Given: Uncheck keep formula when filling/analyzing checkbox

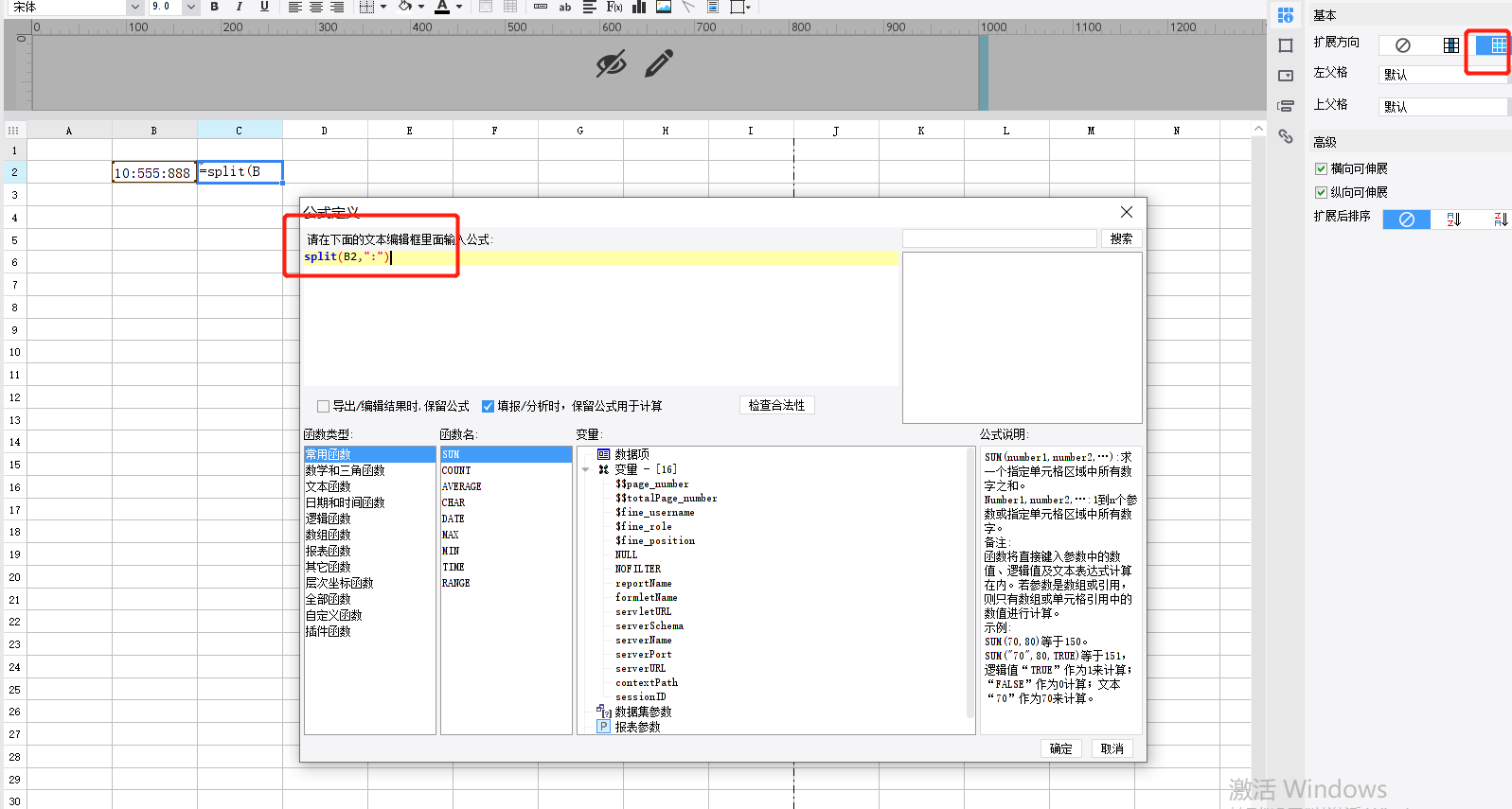Looking at the screenshot, I should 488,406.
